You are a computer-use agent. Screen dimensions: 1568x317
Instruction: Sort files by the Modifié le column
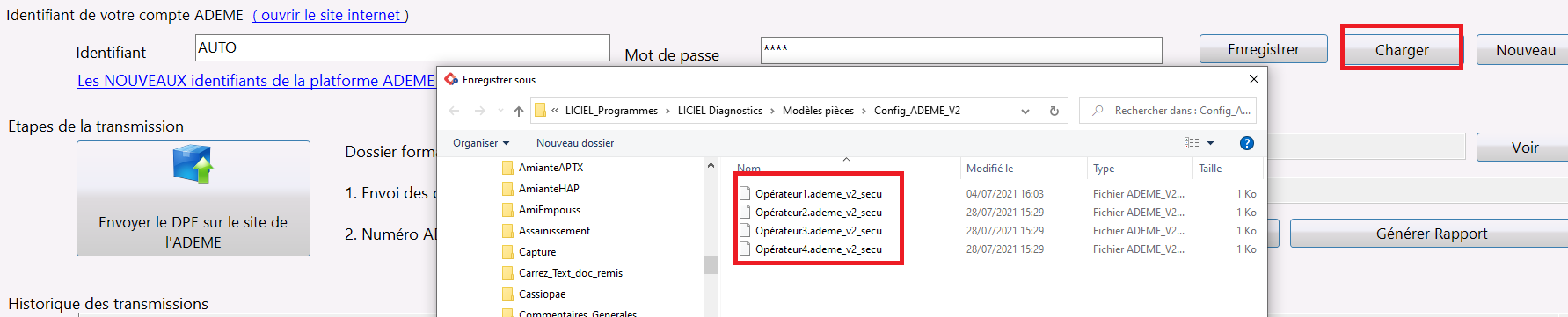click(x=989, y=169)
